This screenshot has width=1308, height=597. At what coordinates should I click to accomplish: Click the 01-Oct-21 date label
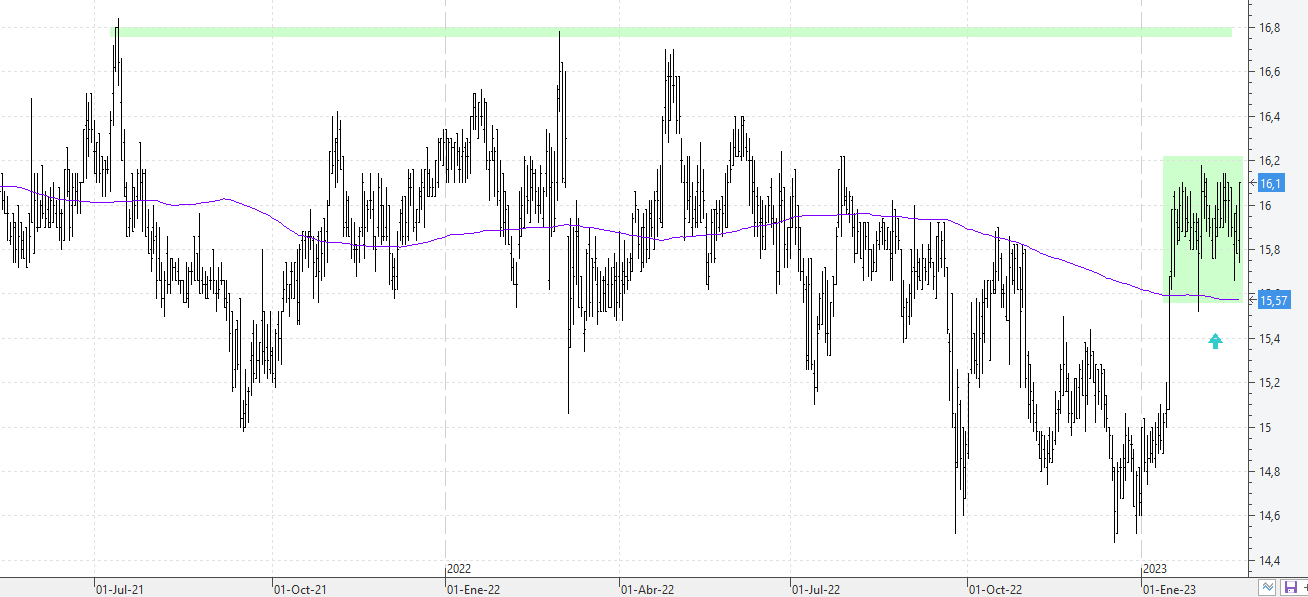tap(301, 590)
